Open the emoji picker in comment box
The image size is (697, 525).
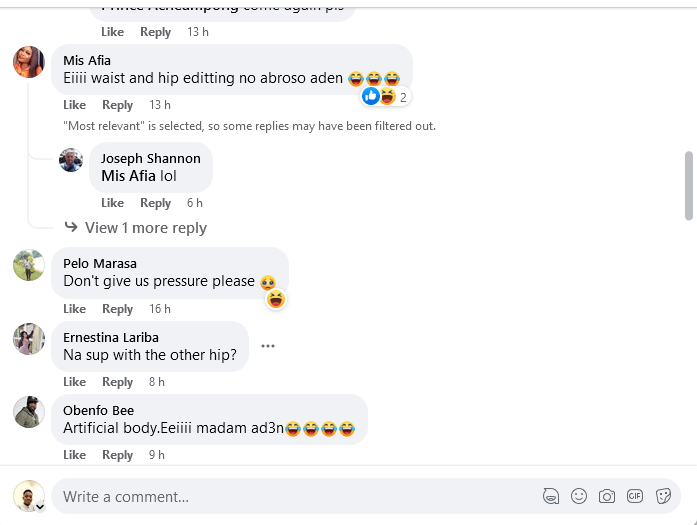click(578, 496)
